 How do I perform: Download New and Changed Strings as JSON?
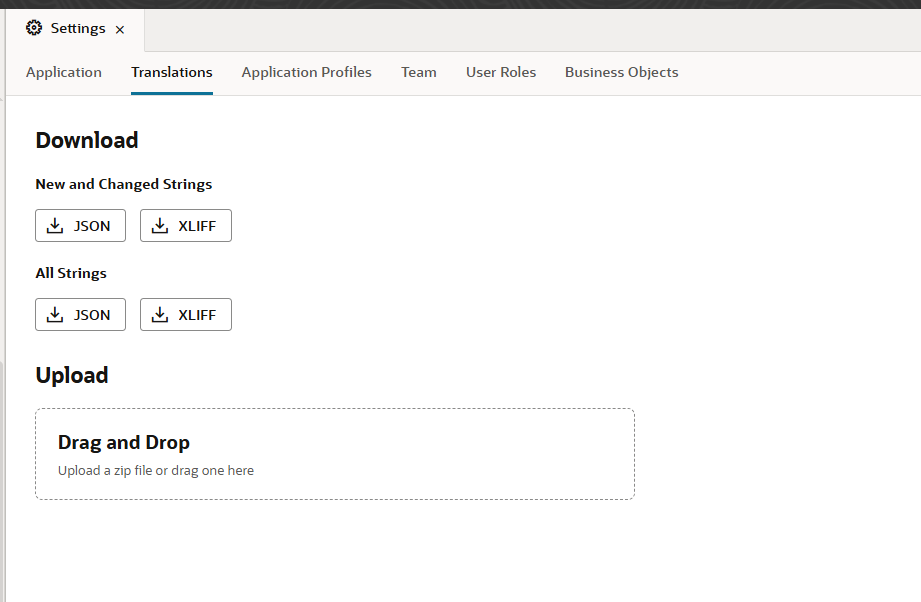(x=80, y=226)
